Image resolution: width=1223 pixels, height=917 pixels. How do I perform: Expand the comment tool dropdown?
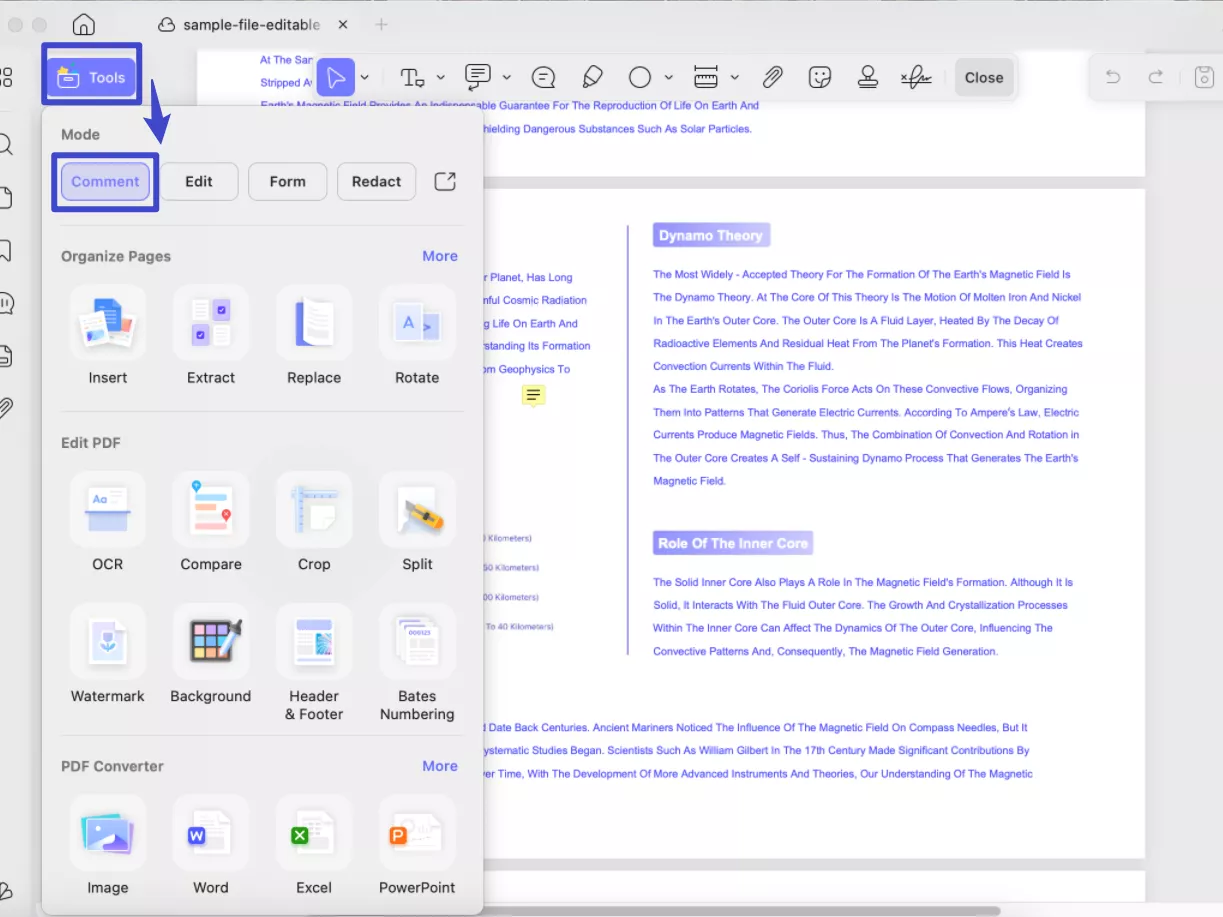[x=504, y=77]
